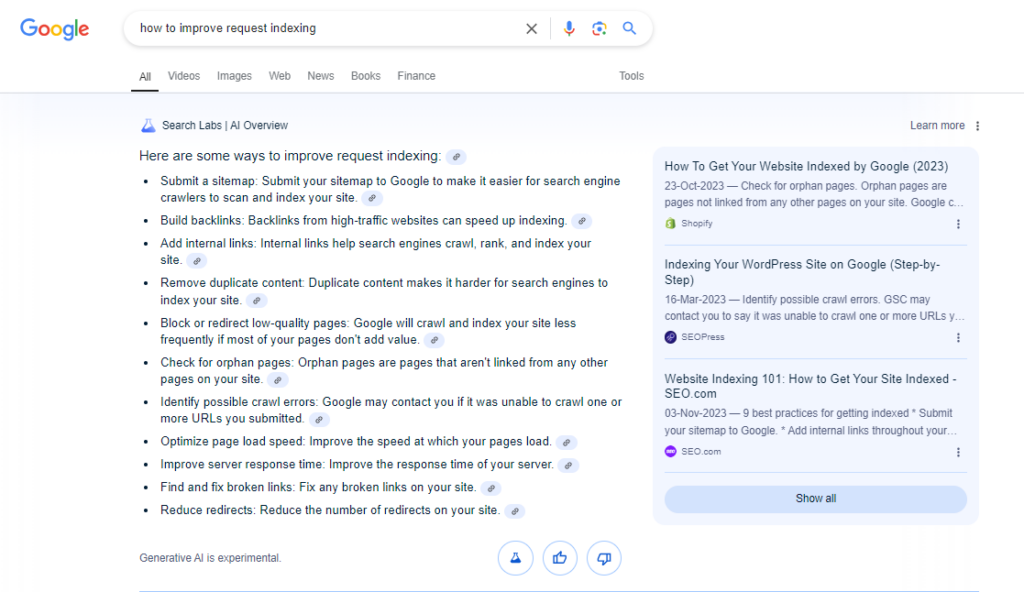
Task: Click link icon after Identify possible crawl errors
Action: 319,419
